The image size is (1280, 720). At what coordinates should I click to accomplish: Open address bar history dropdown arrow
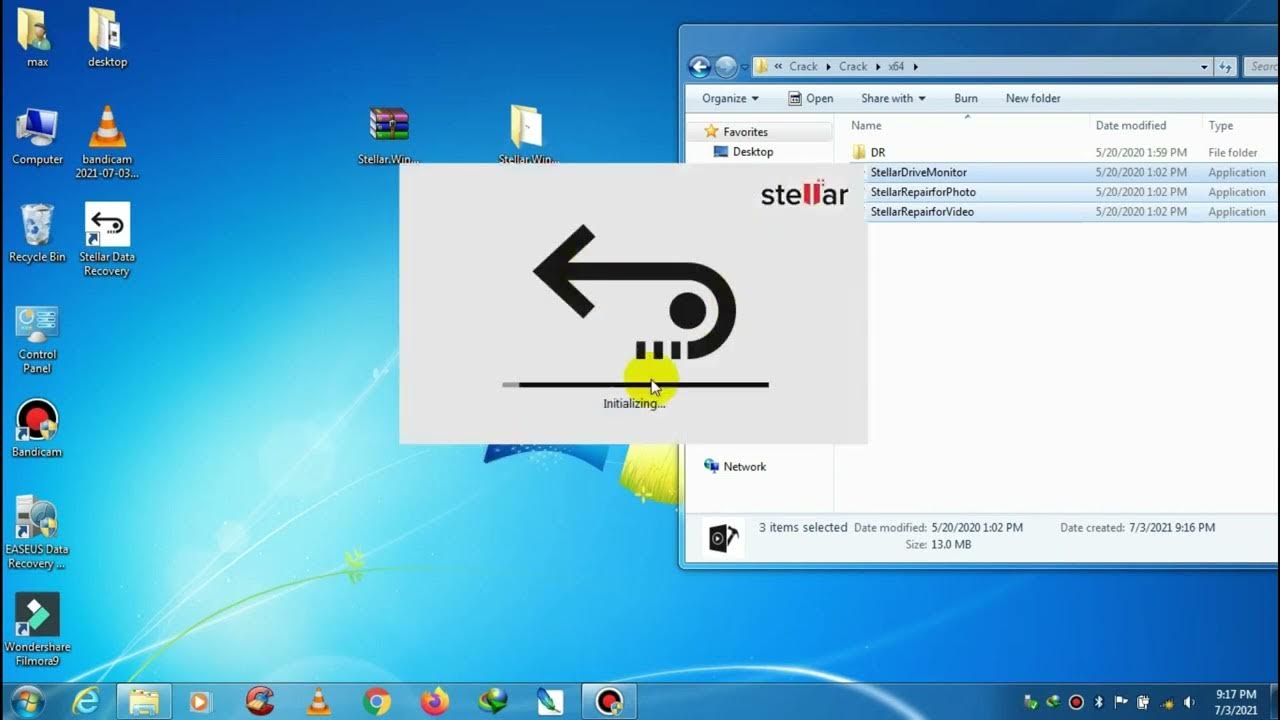[1204, 67]
